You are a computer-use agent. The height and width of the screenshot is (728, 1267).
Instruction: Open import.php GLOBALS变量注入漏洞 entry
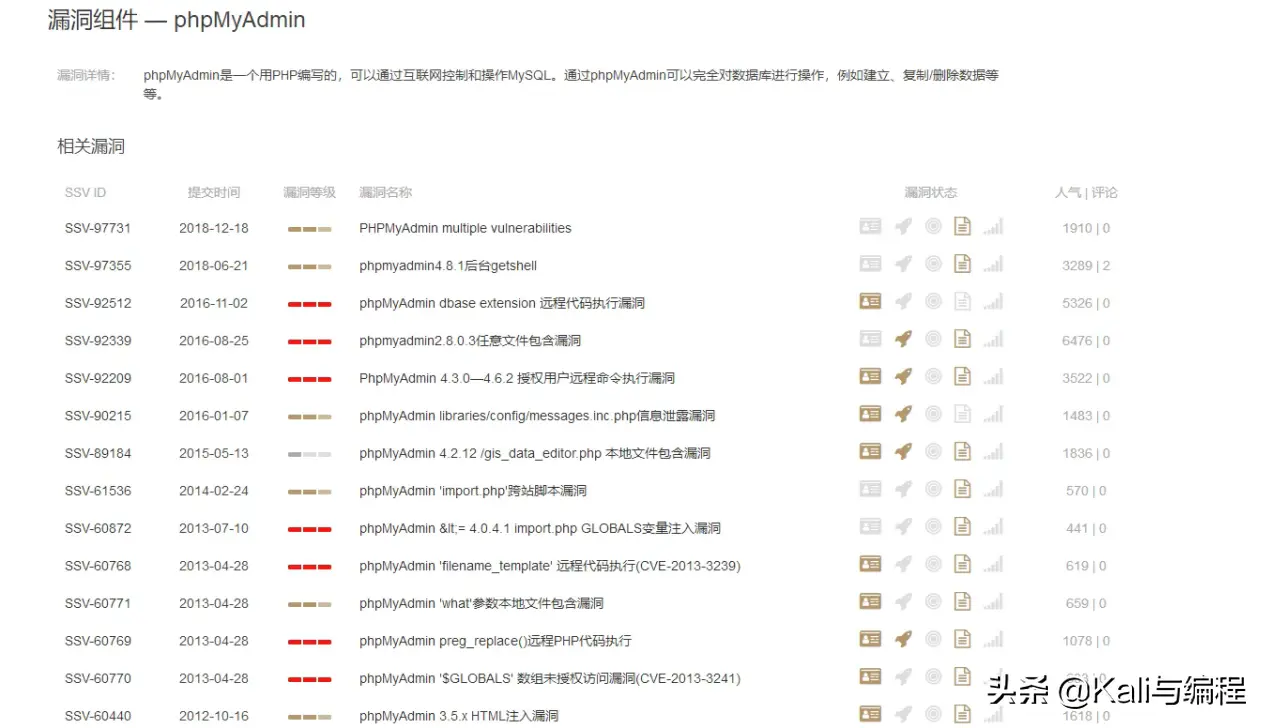[x=540, y=528]
